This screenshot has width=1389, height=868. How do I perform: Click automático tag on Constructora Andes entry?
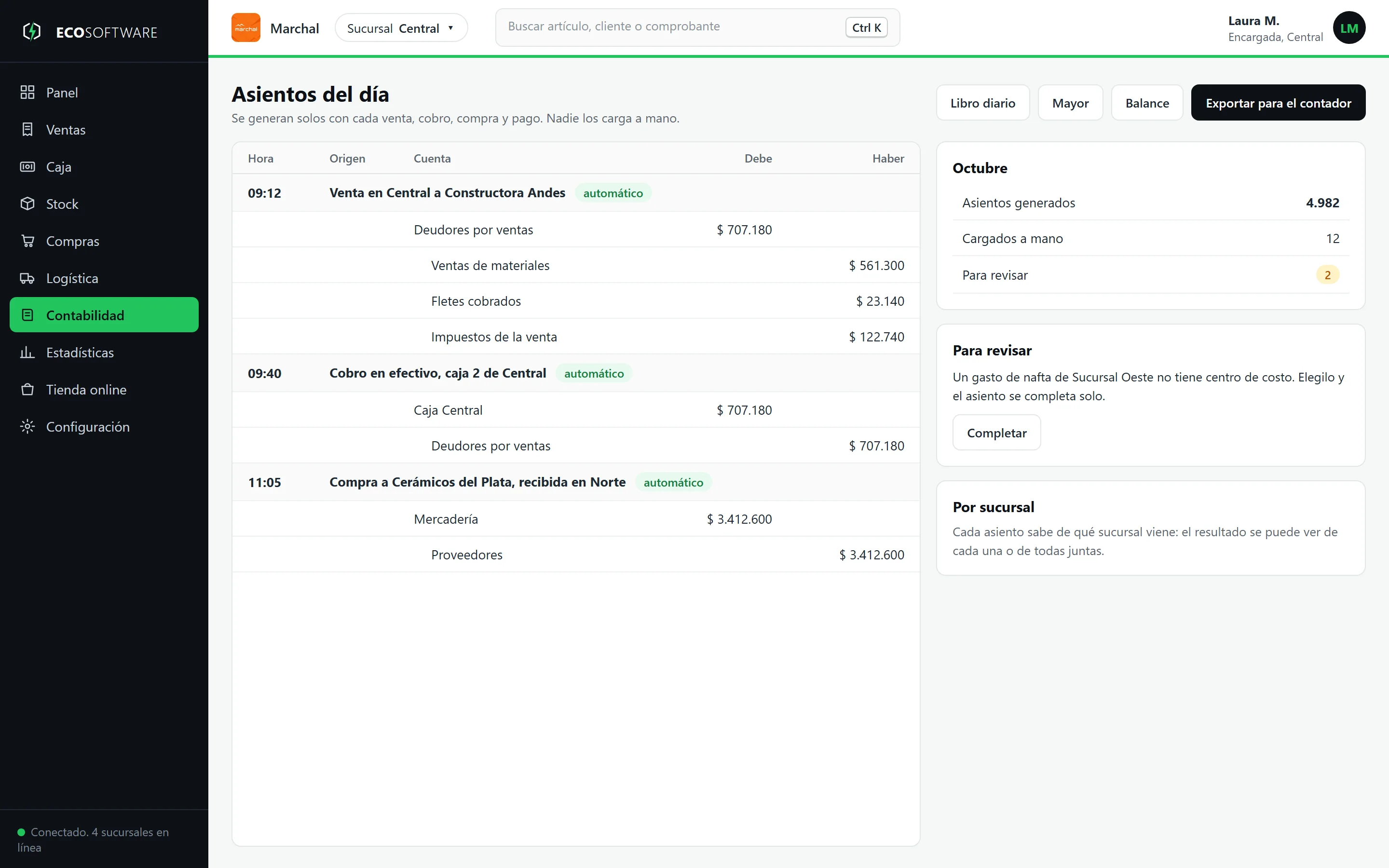[x=613, y=193]
